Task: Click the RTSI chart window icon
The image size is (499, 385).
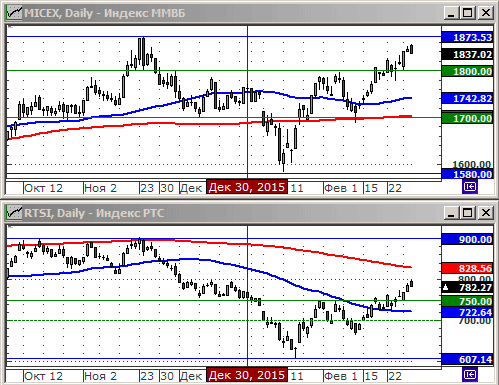Action: (x=14, y=213)
